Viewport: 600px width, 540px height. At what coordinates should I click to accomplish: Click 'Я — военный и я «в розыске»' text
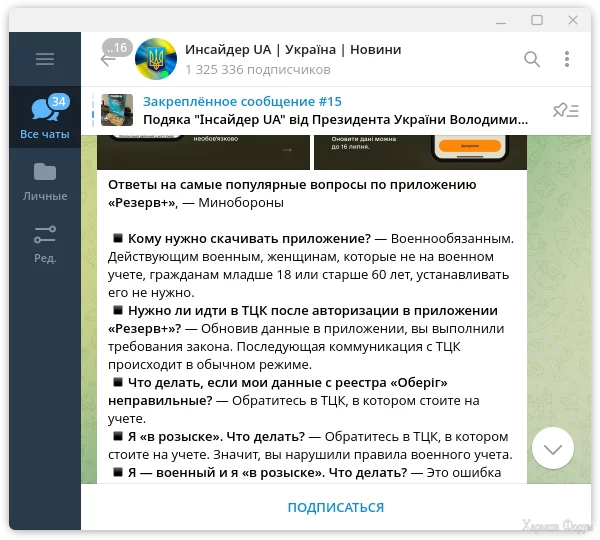tap(267, 473)
